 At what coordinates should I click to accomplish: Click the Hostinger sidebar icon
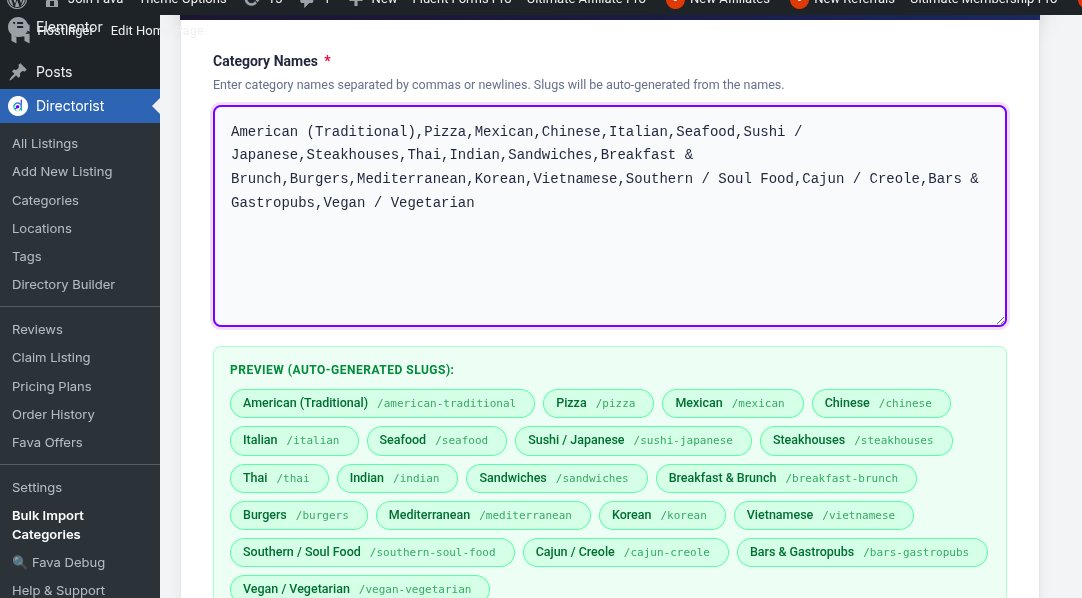coord(19,30)
